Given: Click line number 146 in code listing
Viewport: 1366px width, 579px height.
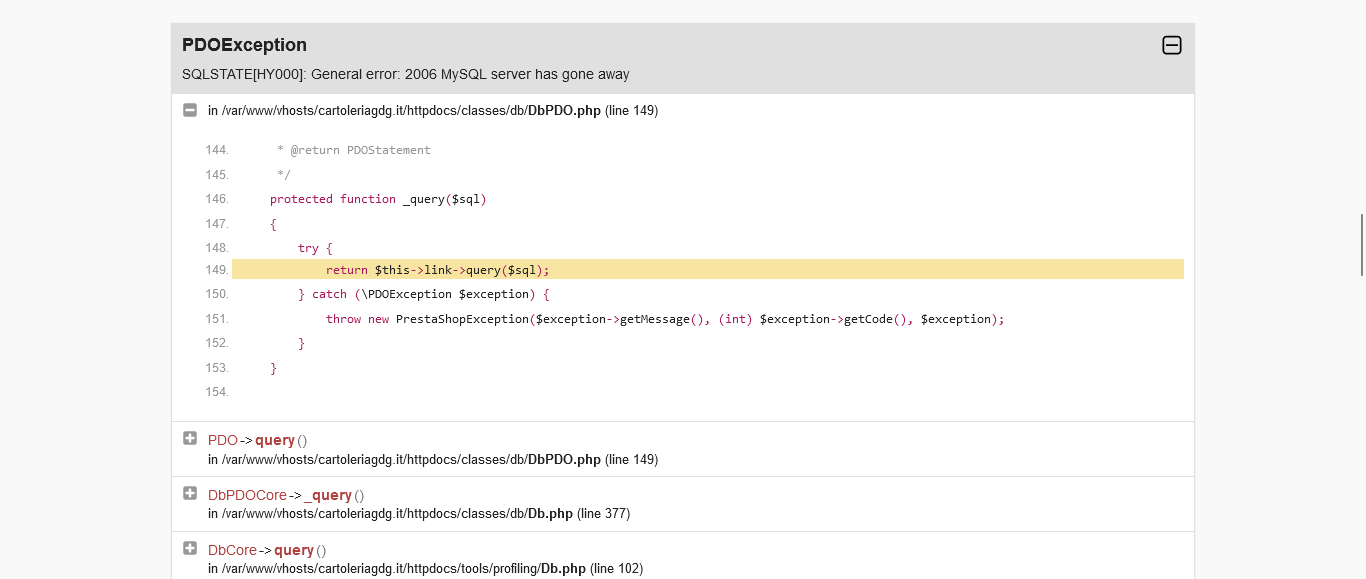Looking at the screenshot, I should point(217,199).
